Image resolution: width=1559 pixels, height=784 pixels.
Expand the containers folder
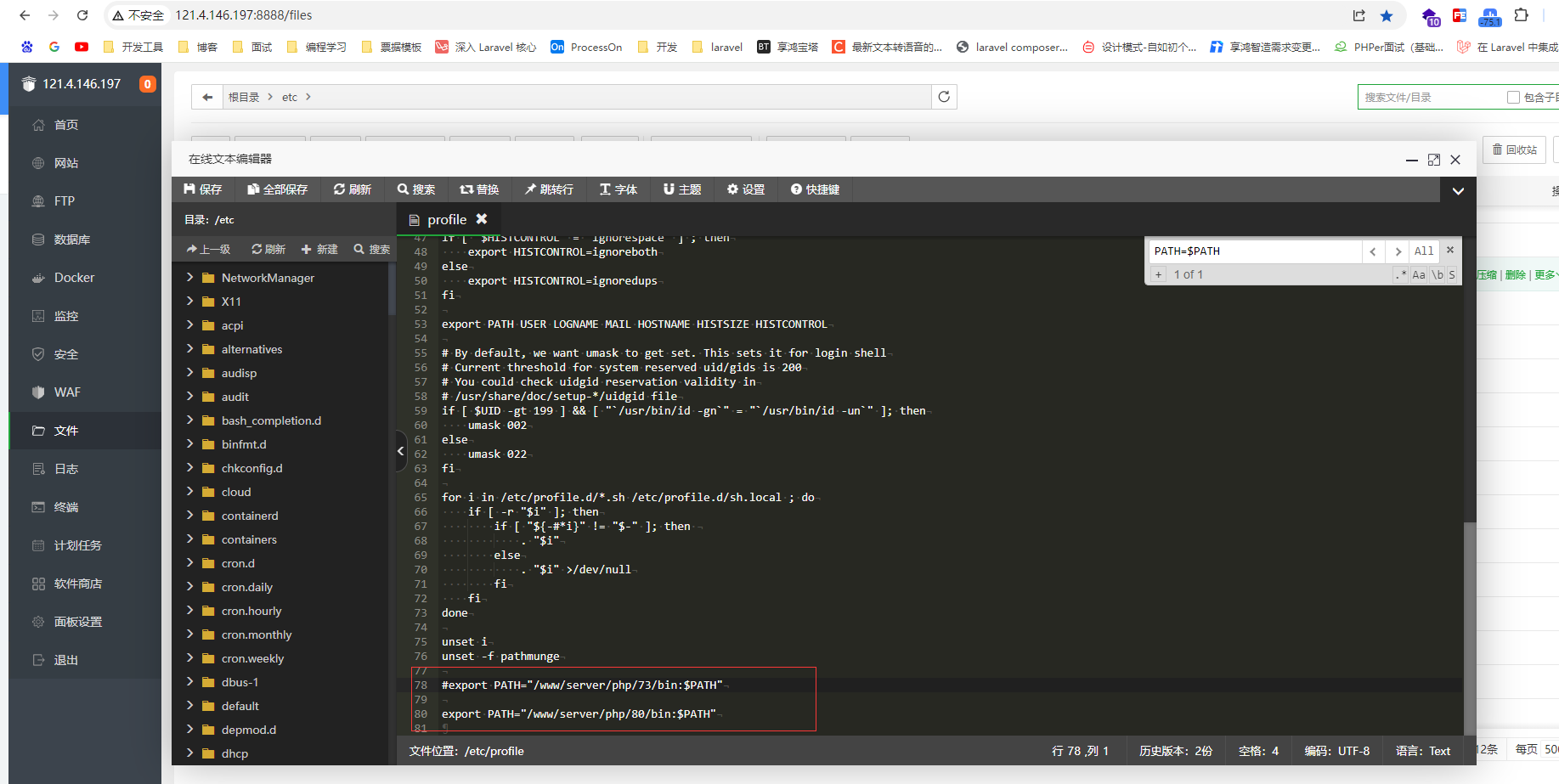(189, 539)
